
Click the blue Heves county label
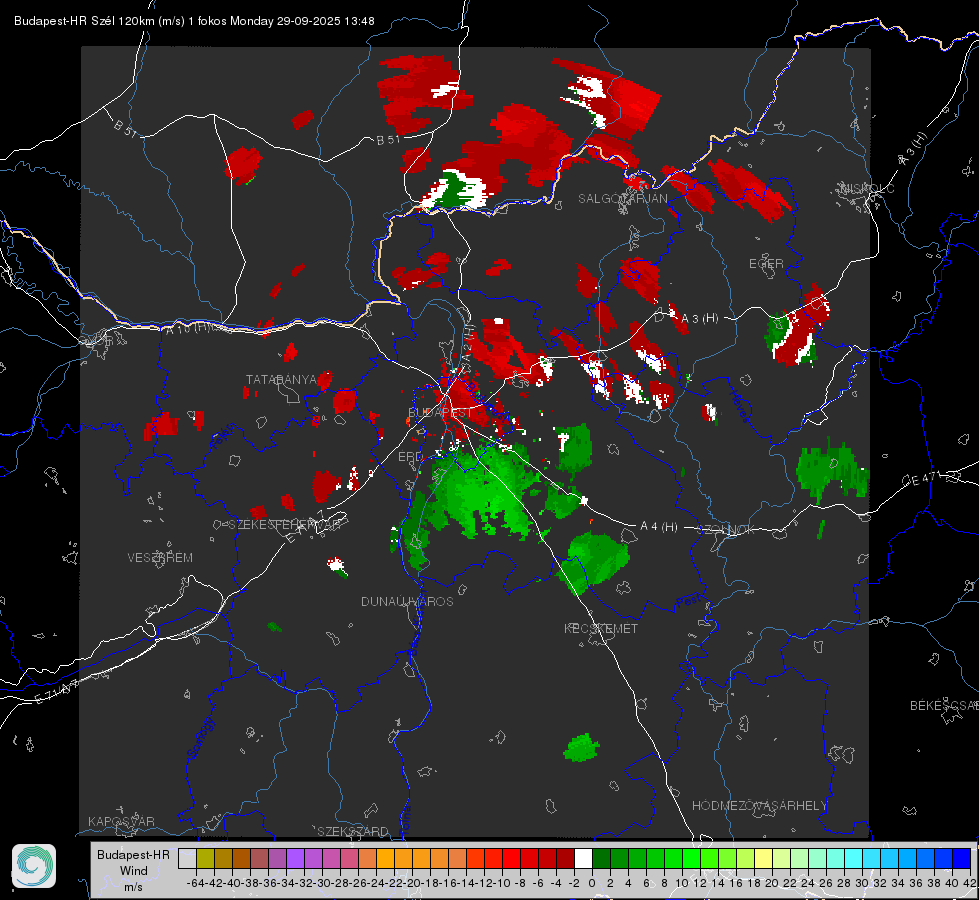tap(739, 407)
